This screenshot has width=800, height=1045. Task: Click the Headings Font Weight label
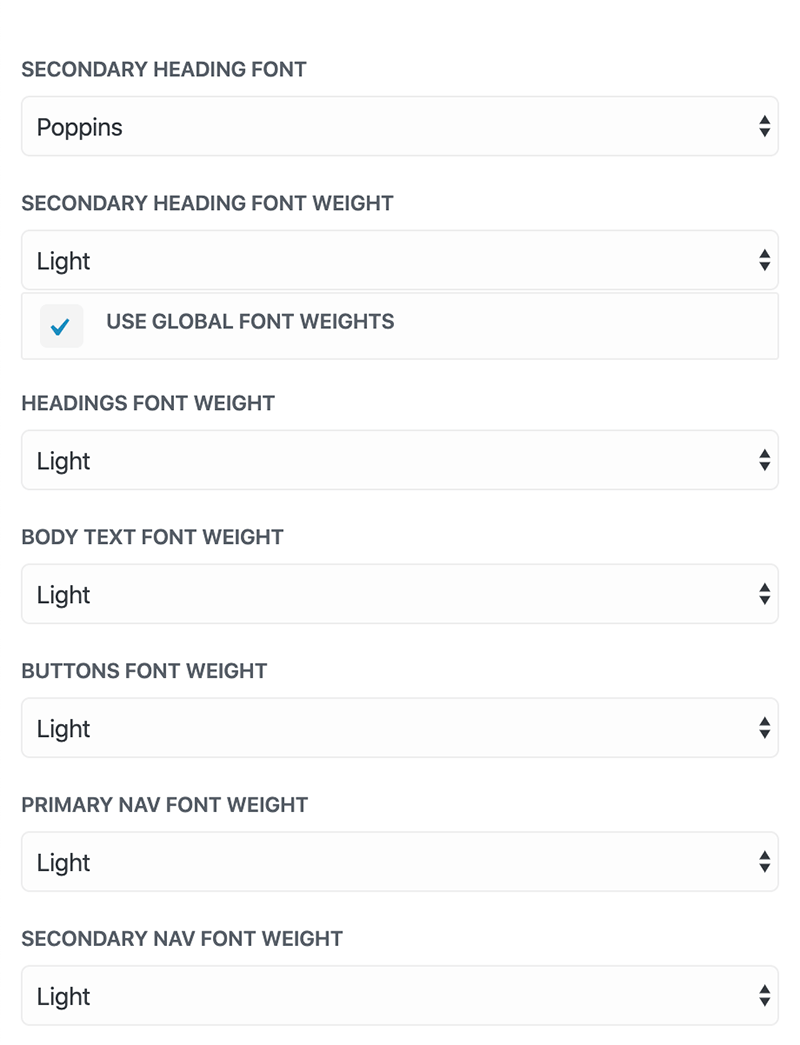(x=148, y=403)
